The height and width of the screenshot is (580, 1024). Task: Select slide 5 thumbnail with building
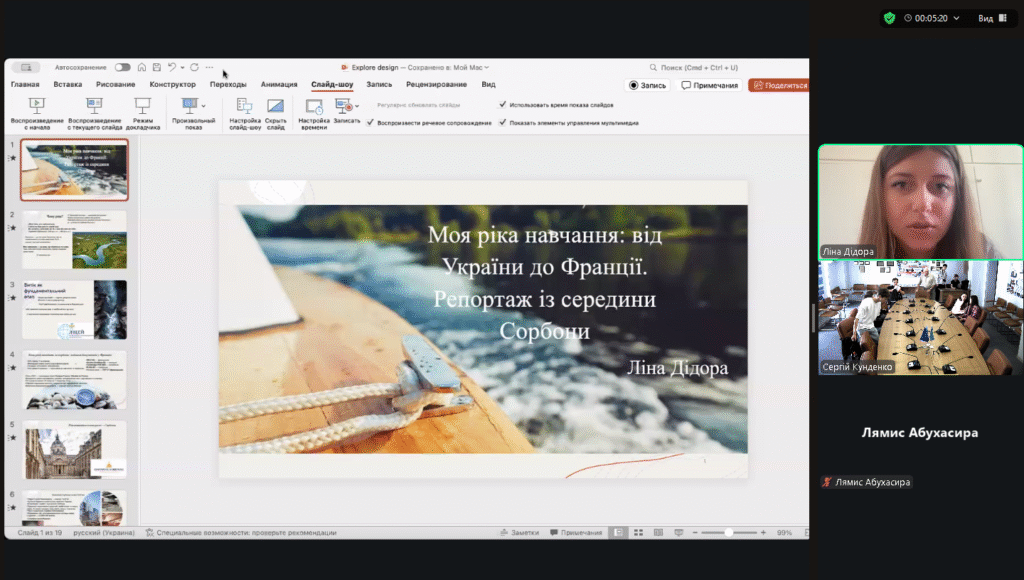[74, 449]
